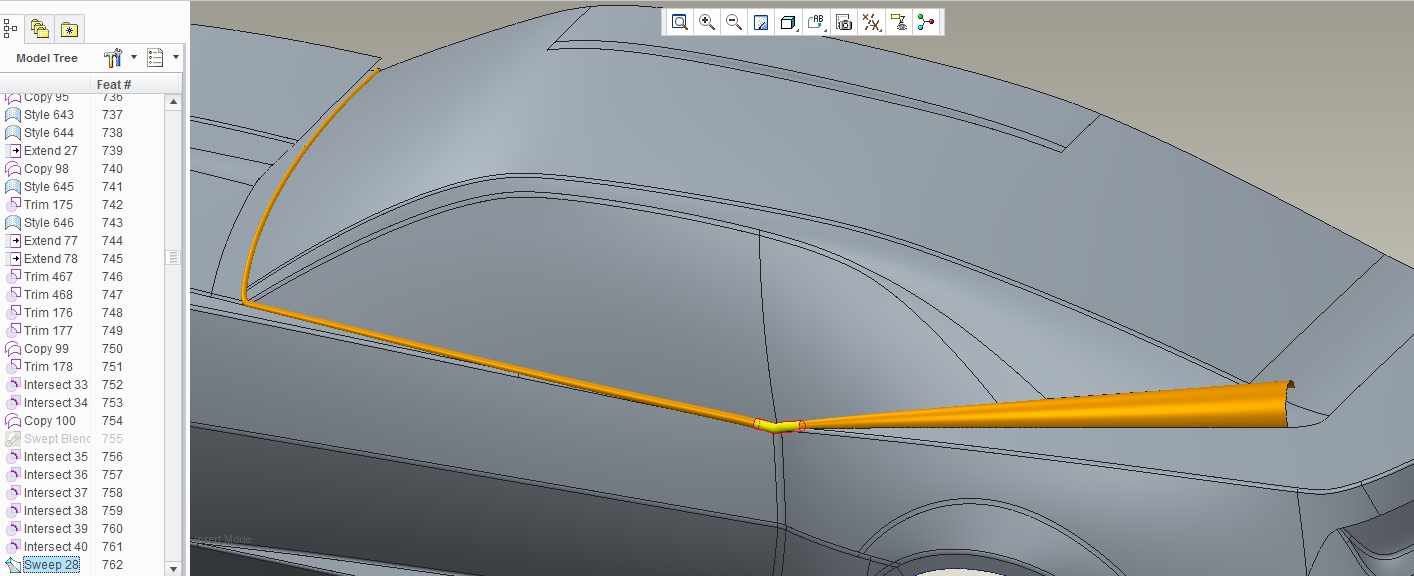Select Extend 77 feature
Image resolution: width=1414 pixels, height=576 pixels.
[51, 241]
